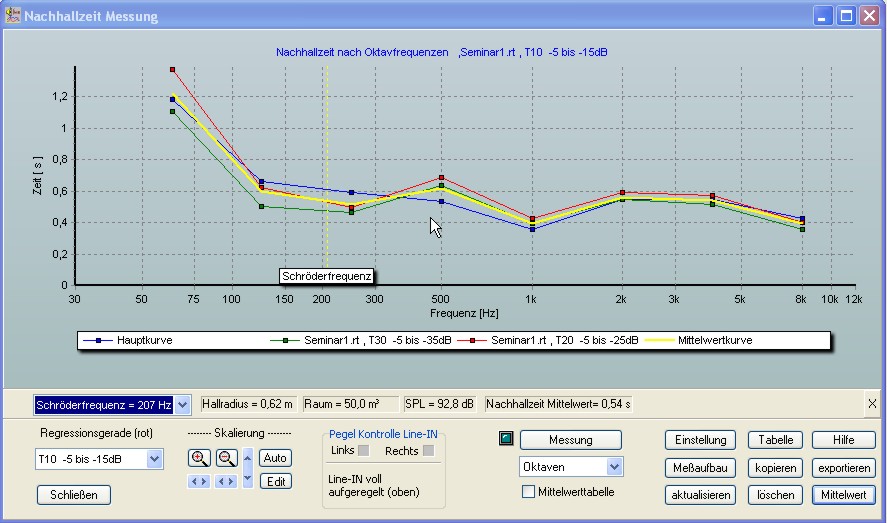Click the Auto scaling button
The width and height of the screenshot is (887, 523).
(276, 458)
